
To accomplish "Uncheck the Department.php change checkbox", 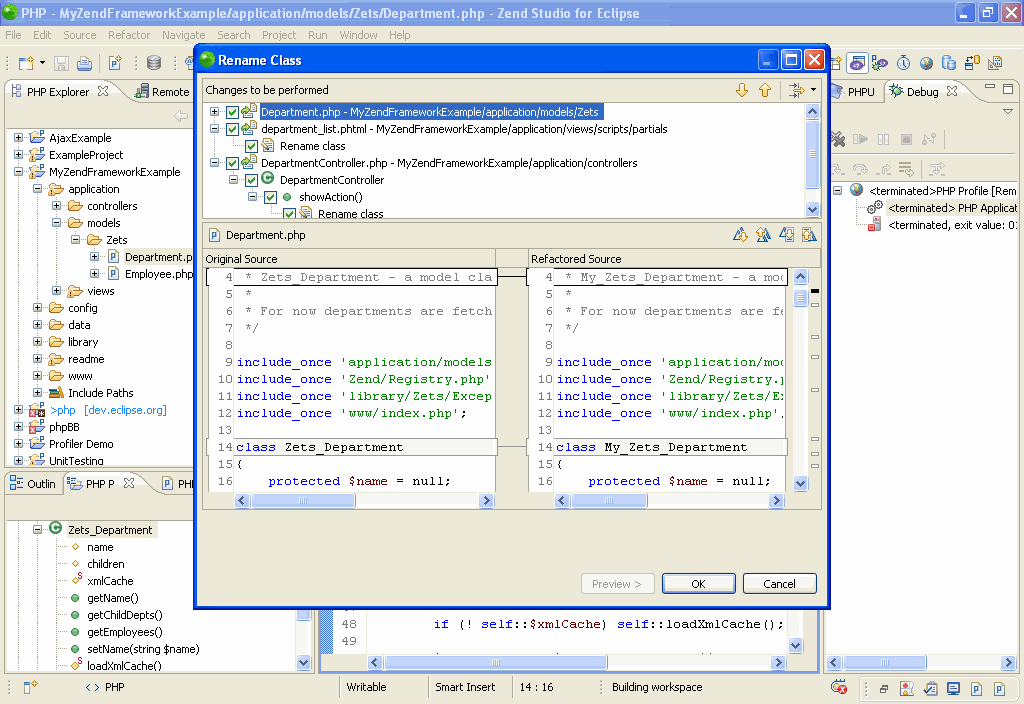I will coord(232,112).
